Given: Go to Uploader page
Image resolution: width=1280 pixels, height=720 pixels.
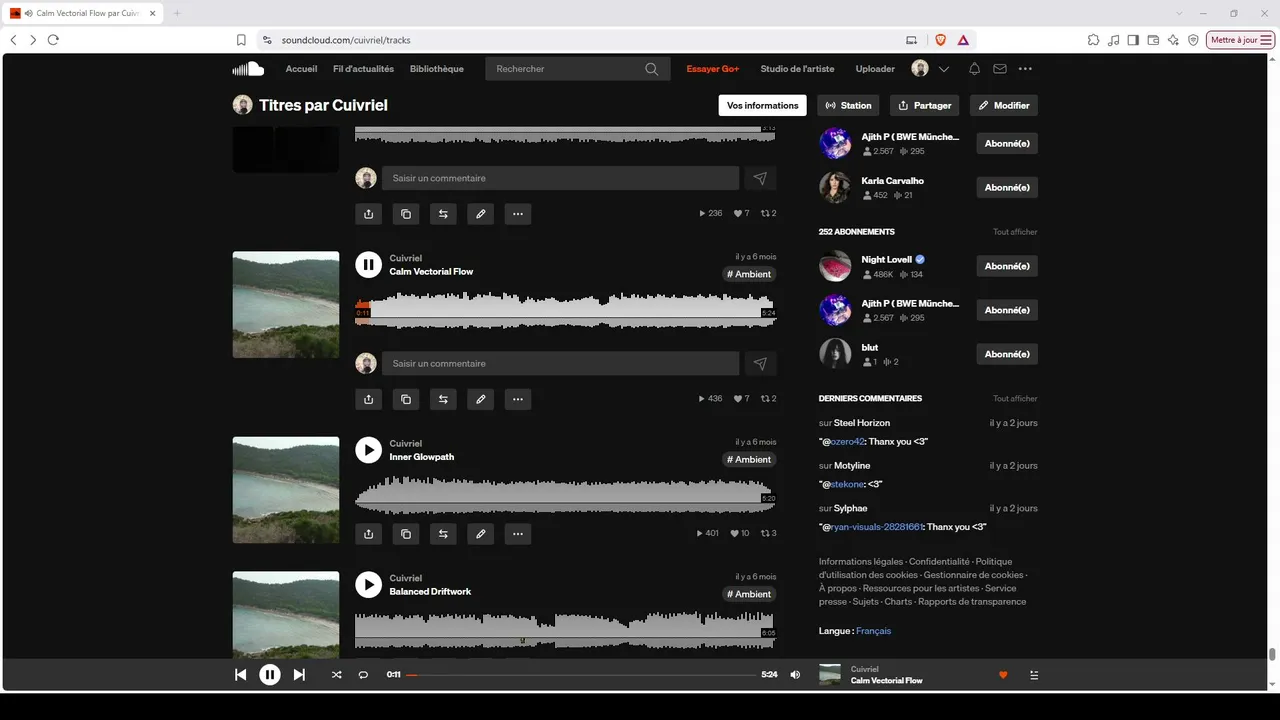Looking at the screenshot, I should pyautogui.click(x=875, y=69).
